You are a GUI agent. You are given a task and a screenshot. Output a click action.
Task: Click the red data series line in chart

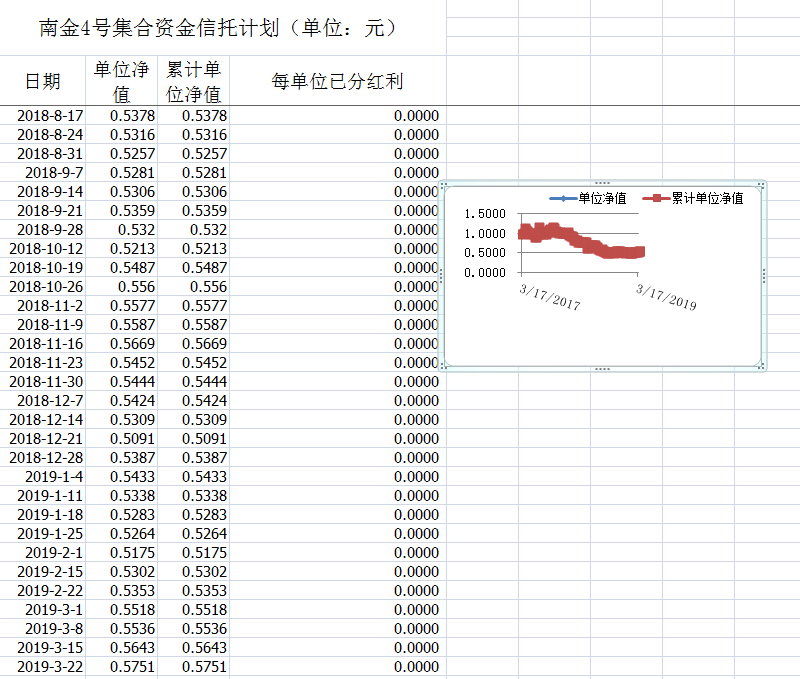pyautogui.click(x=582, y=241)
